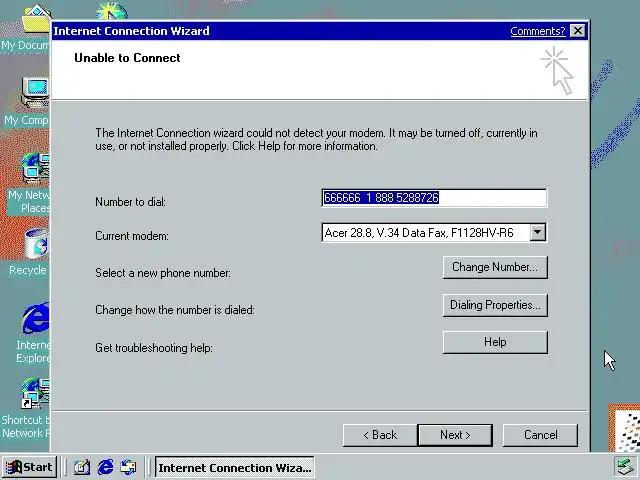
Task: Select Internet Connection Wizard taskbar button
Action: [x=235, y=467]
